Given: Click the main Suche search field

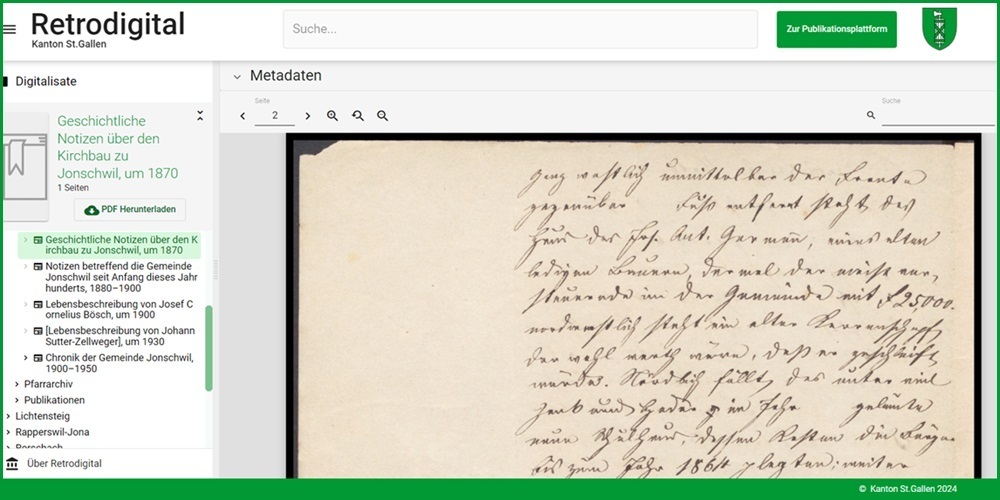Looking at the screenshot, I should pyautogui.click(x=520, y=29).
